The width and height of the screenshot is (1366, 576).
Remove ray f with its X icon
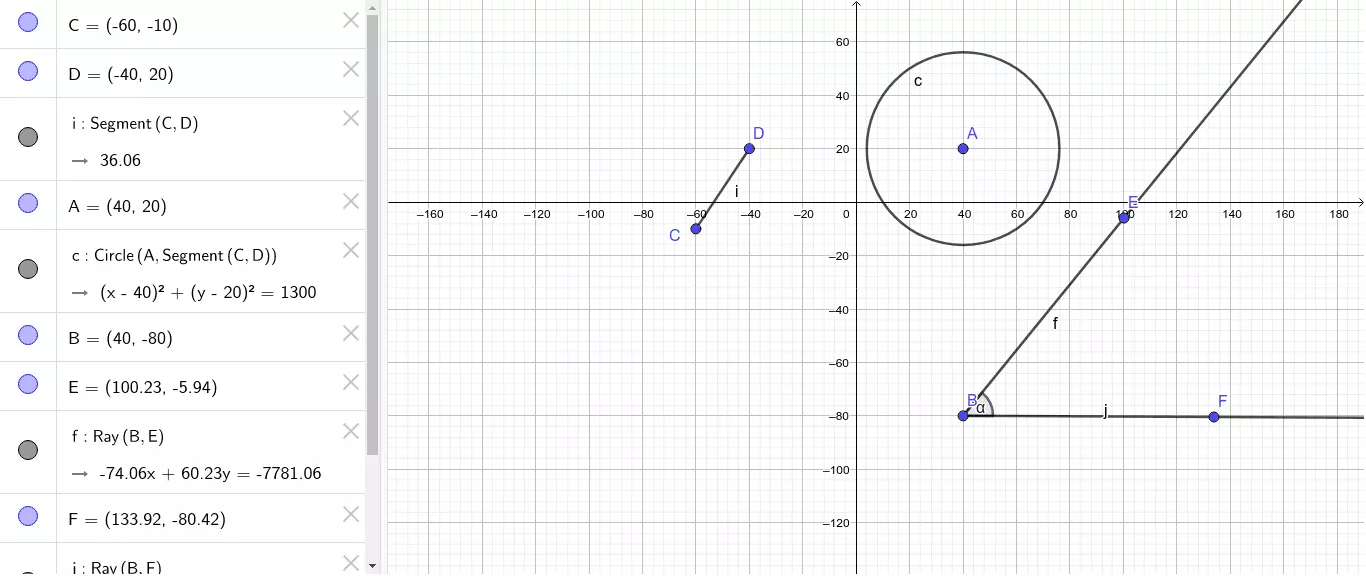click(351, 431)
